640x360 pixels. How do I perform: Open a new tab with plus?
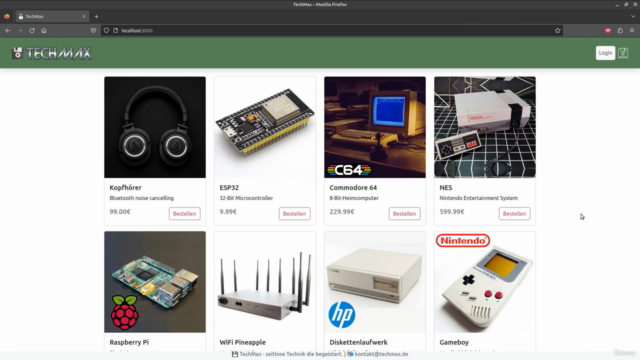click(x=96, y=17)
